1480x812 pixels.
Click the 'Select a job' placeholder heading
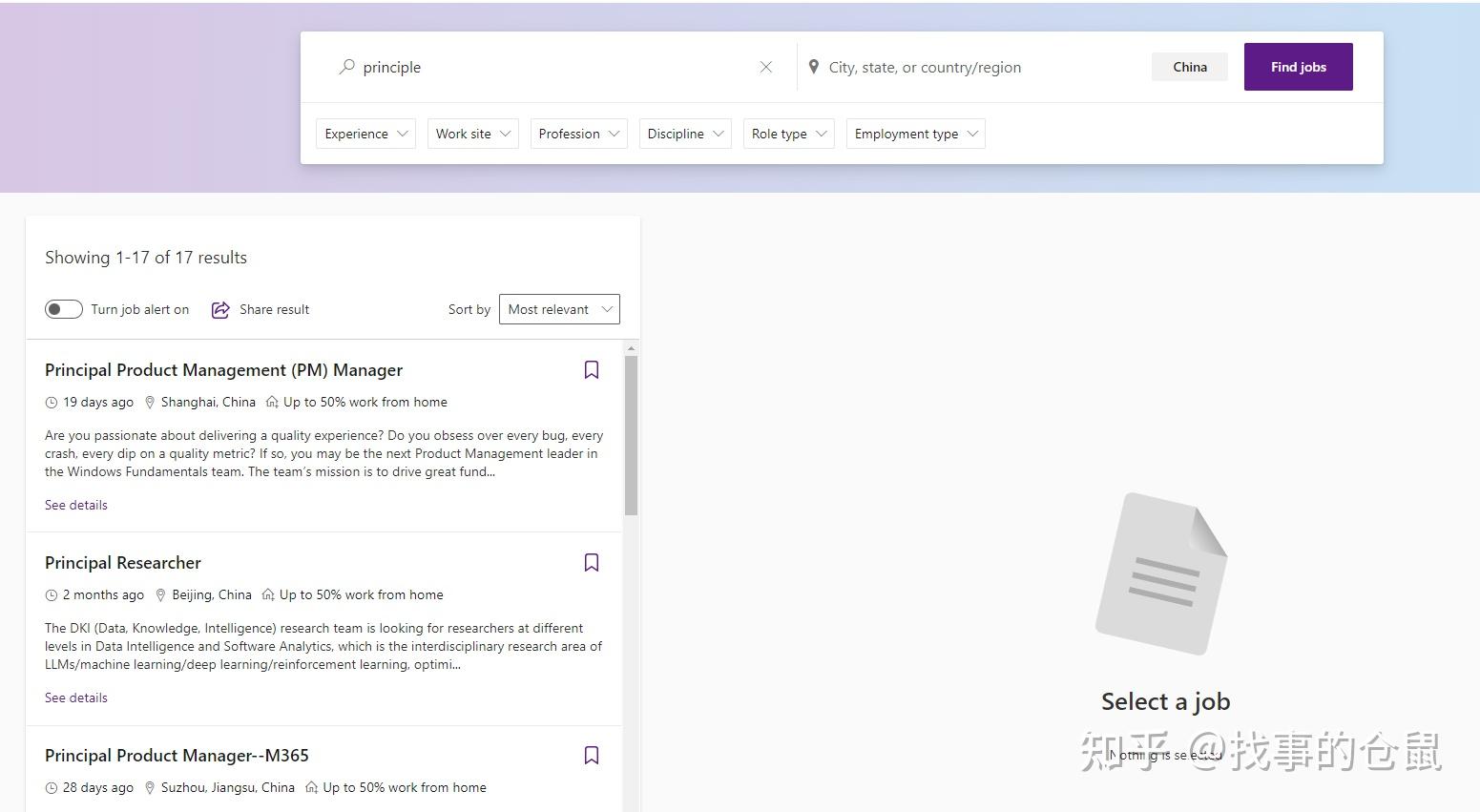[x=1166, y=701]
